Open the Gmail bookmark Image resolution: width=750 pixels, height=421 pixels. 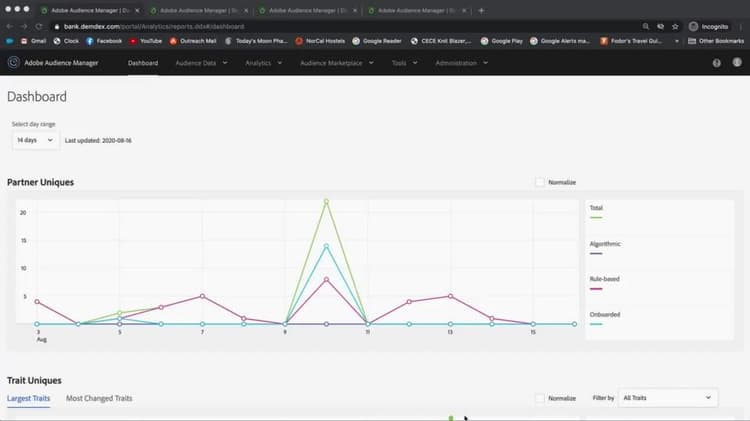[33, 41]
